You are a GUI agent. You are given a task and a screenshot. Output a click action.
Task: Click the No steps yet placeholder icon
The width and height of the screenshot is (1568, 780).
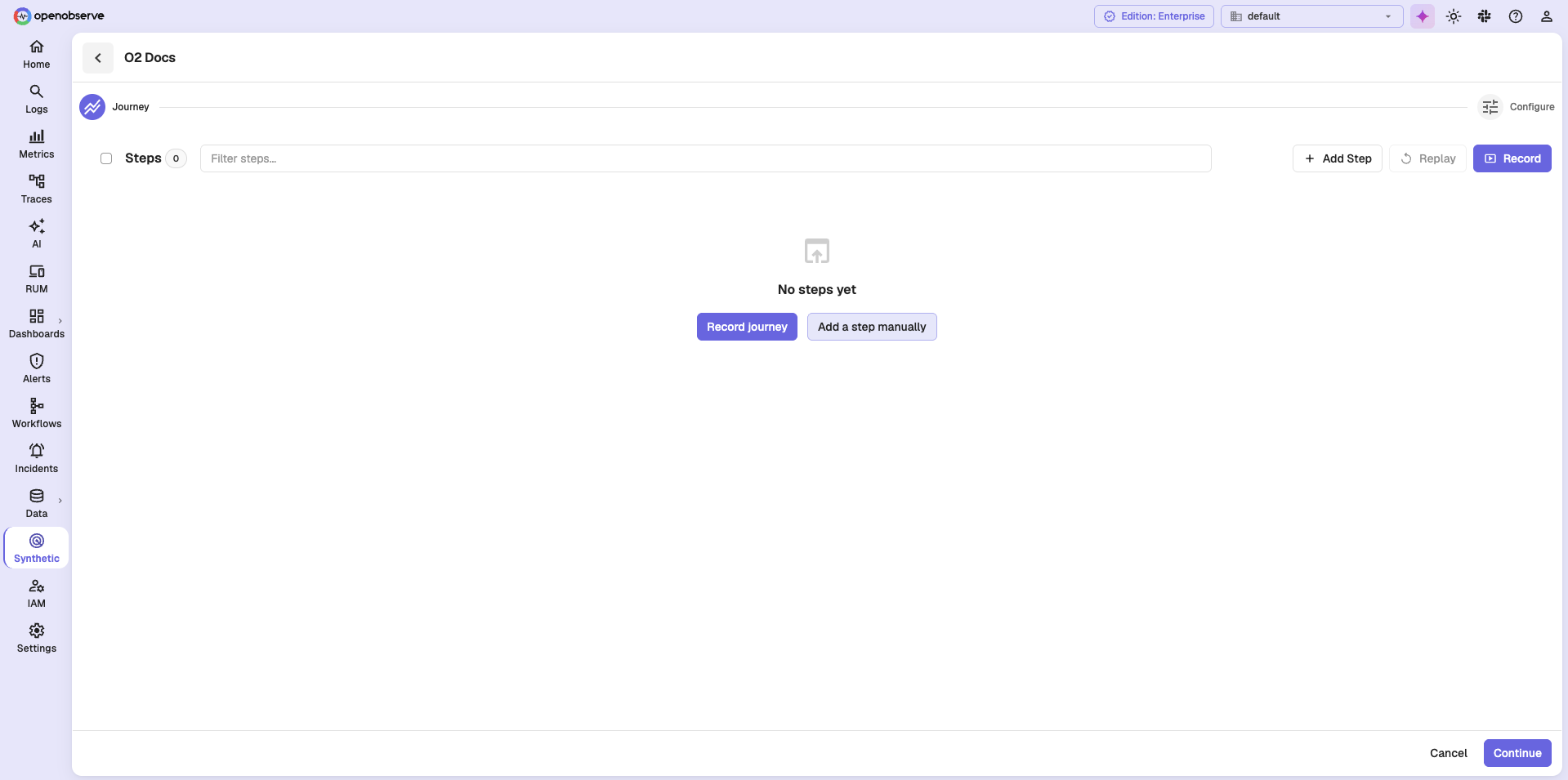[817, 251]
